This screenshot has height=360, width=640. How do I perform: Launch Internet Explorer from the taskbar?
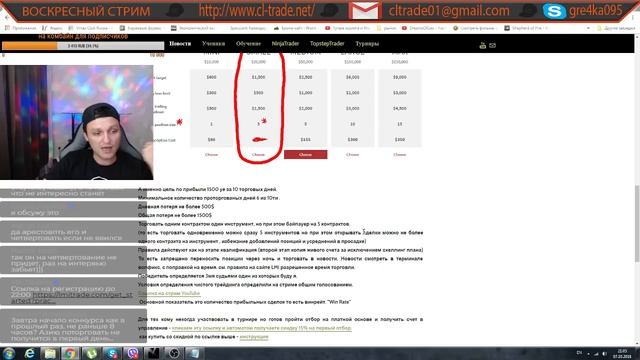point(29,353)
